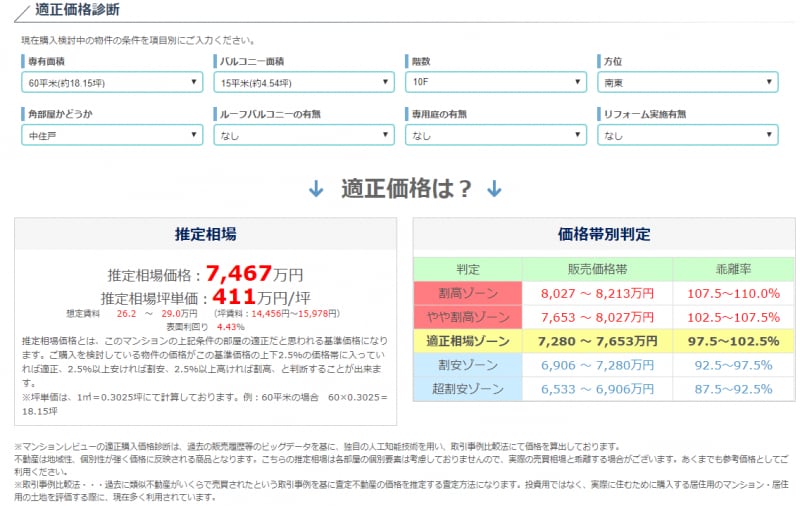Click the やや割高ゾーン row label
The width and height of the screenshot is (800, 506).
468,317
